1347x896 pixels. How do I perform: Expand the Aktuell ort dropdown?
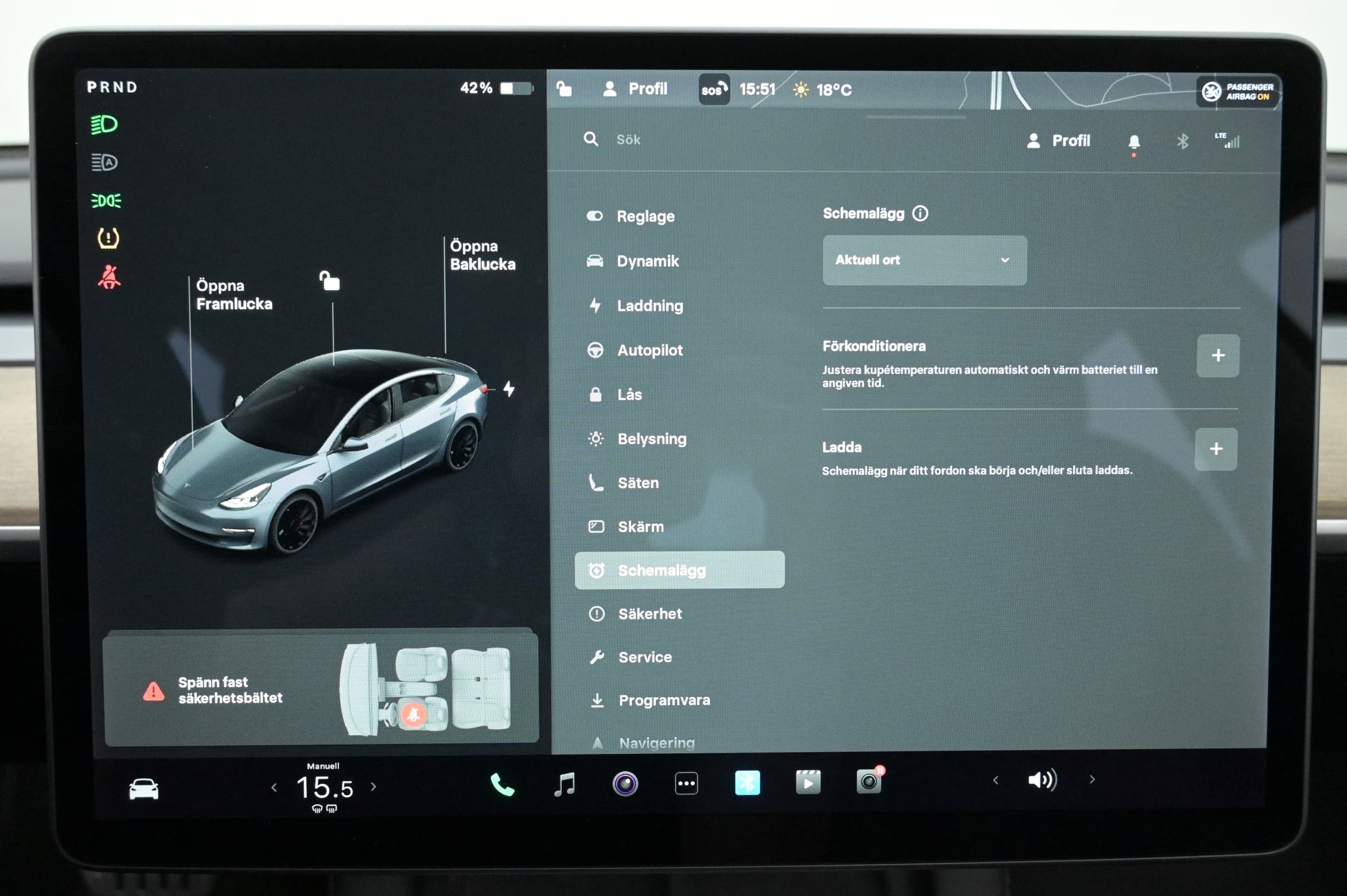(925, 260)
